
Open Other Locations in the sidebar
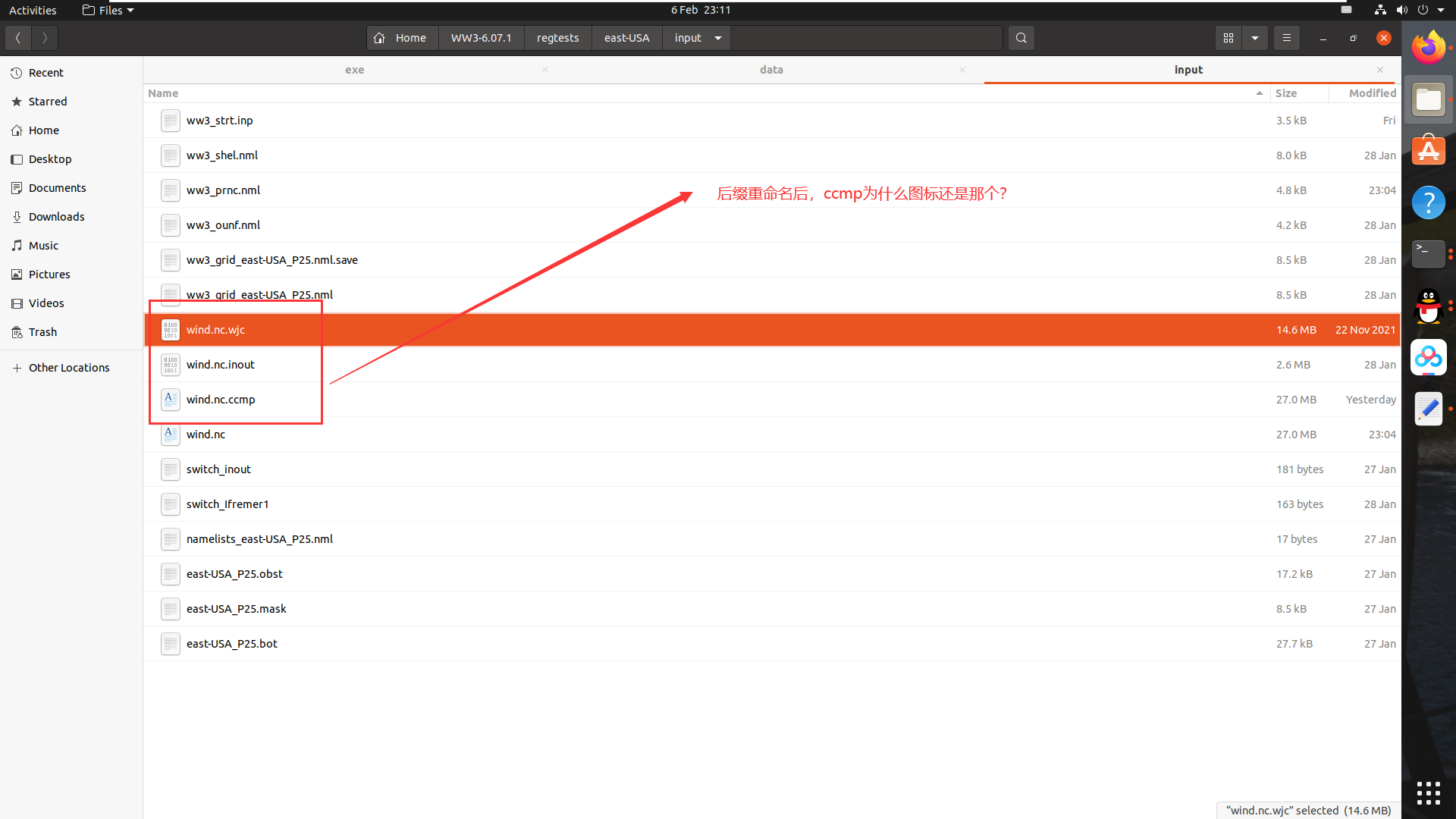[x=69, y=368]
